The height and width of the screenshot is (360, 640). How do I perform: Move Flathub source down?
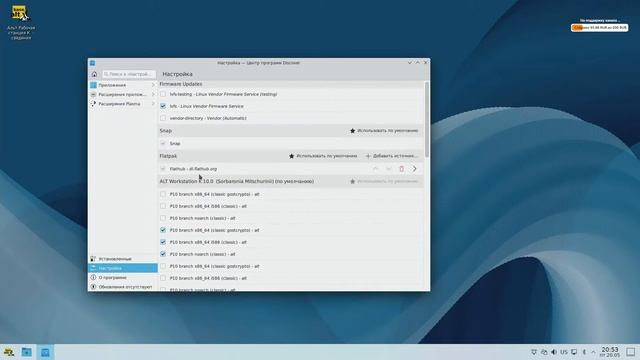pyautogui.click(x=389, y=169)
